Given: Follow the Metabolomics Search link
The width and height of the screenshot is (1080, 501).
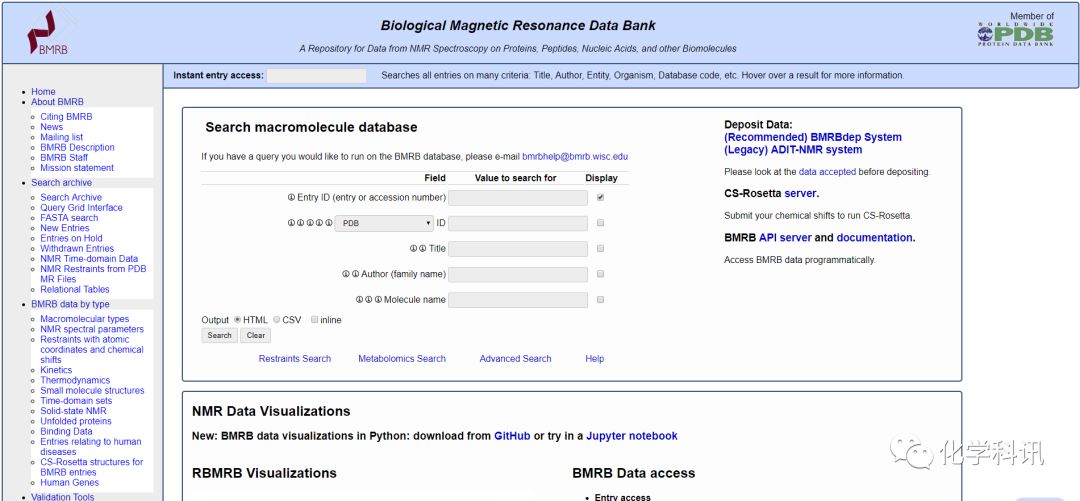Looking at the screenshot, I should 402,359.
